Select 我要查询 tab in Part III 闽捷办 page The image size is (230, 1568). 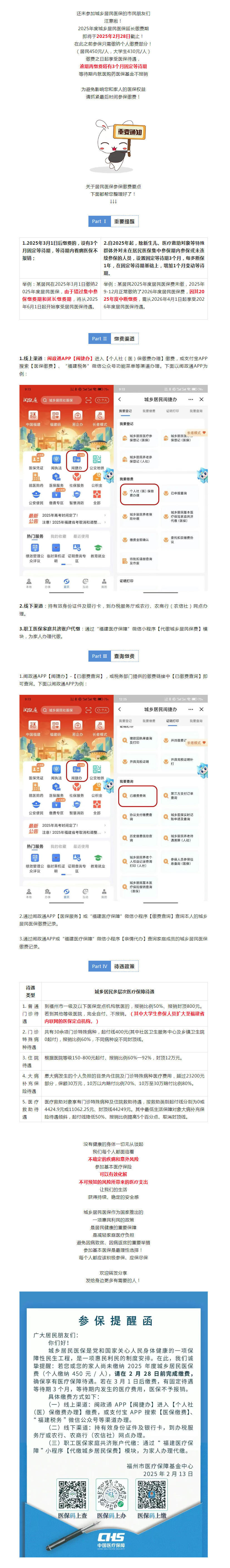pyautogui.click(x=196, y=721)
